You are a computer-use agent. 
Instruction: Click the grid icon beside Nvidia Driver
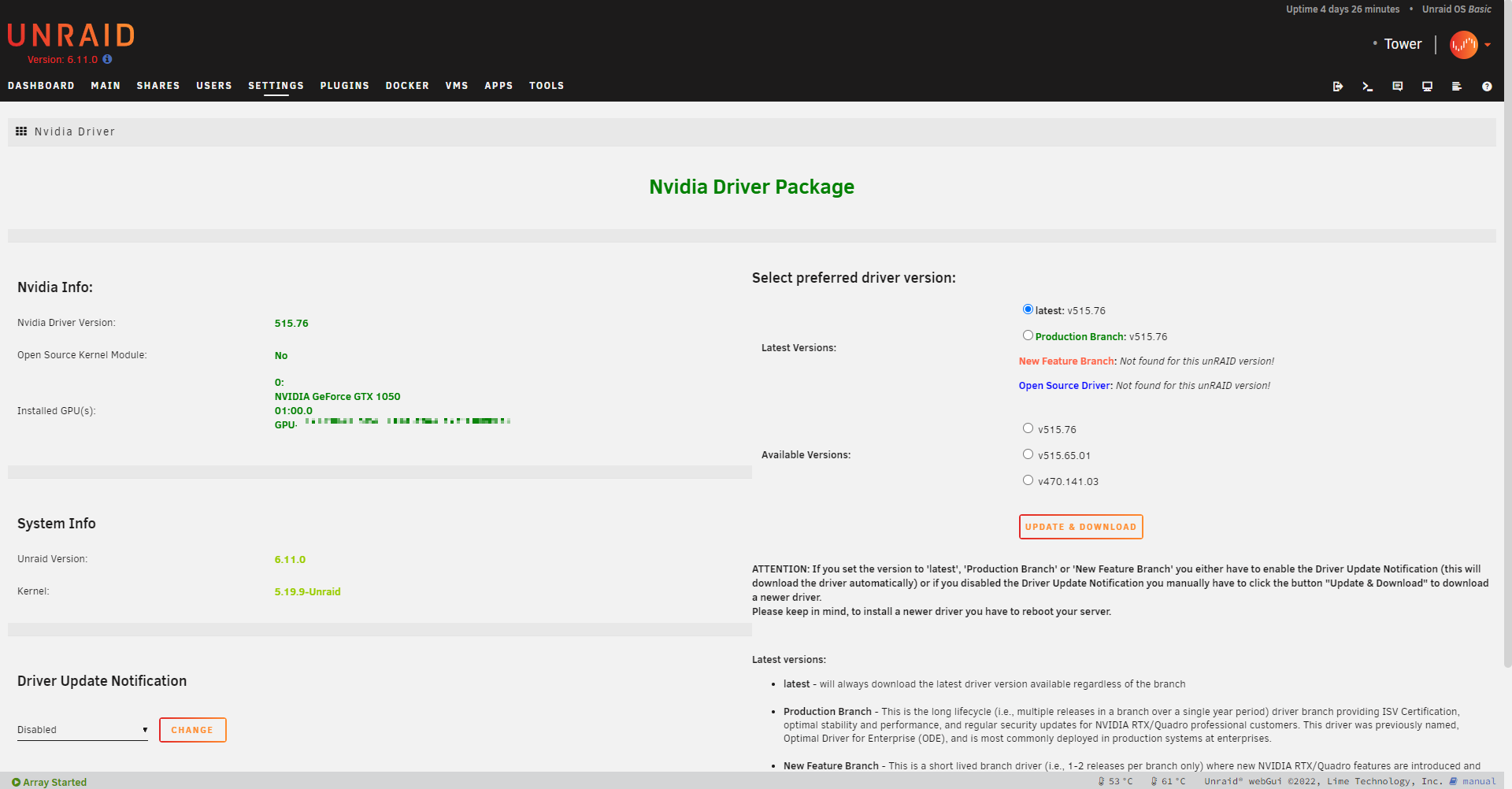[21, 131]
